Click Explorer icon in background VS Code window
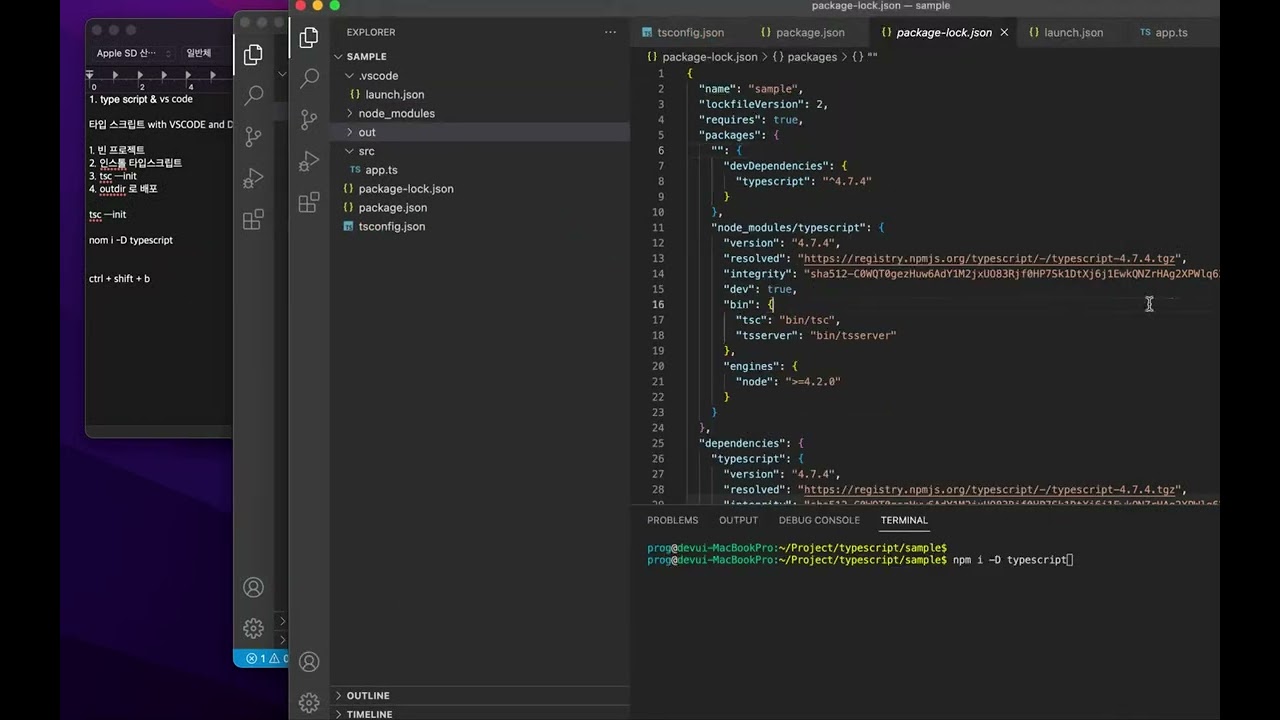The height and width of the screenshot is (720, 1280). (253, 54)
